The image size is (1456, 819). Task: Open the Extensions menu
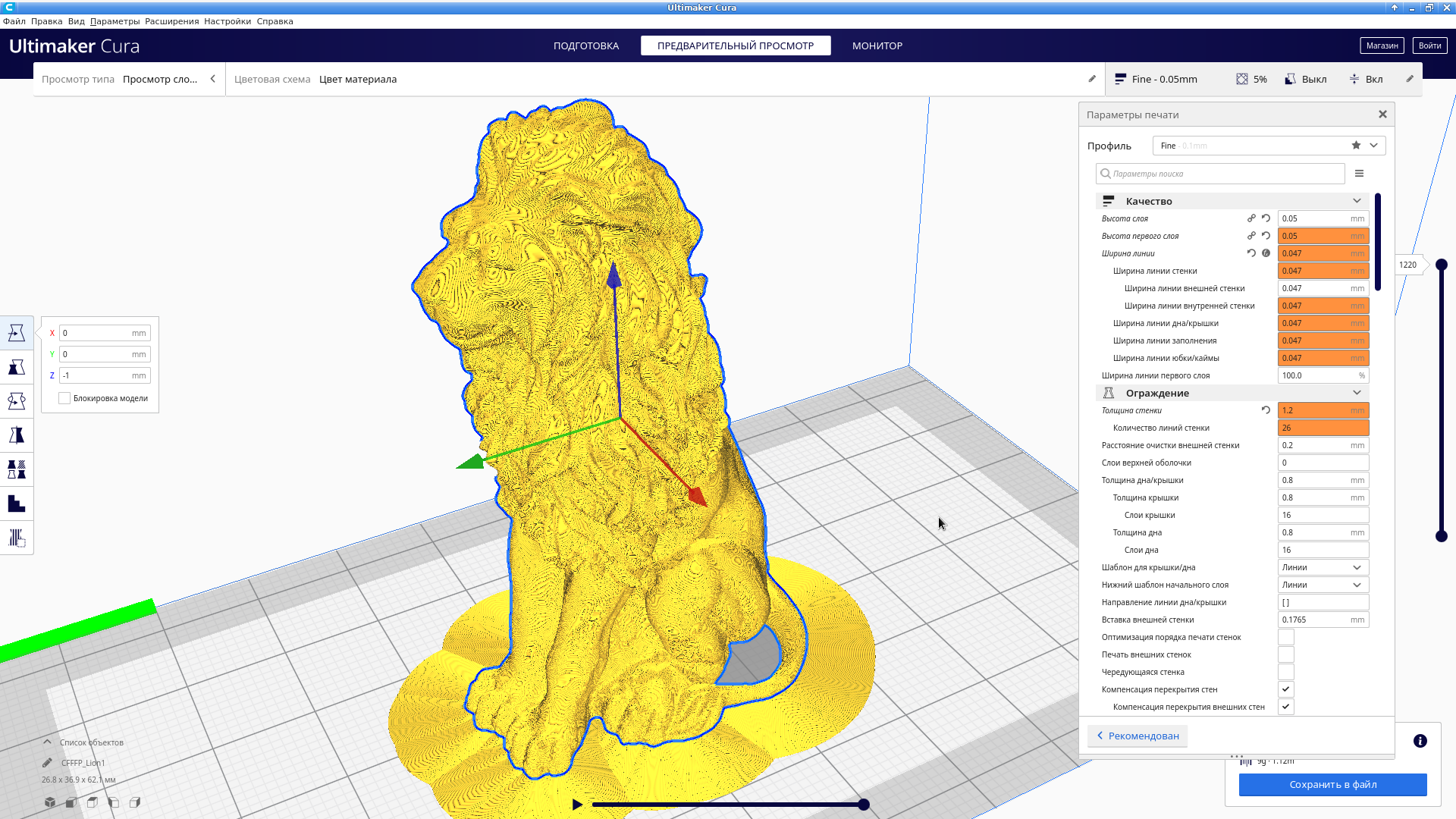[171, 21]
